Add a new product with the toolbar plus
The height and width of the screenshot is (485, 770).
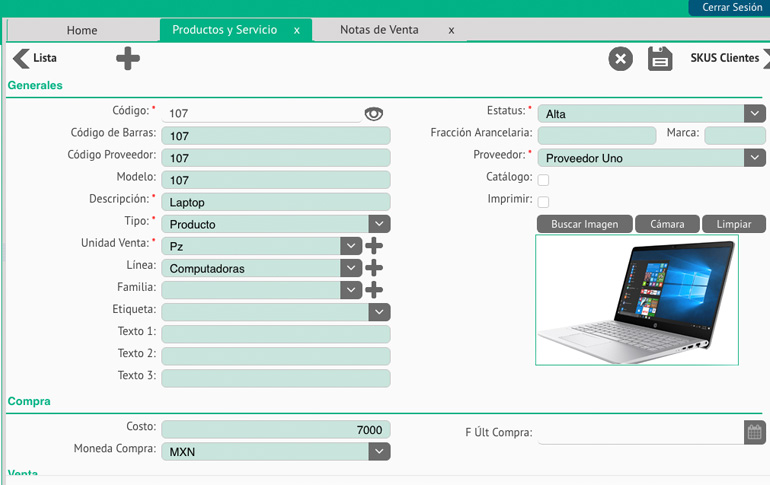click(128, 58)
